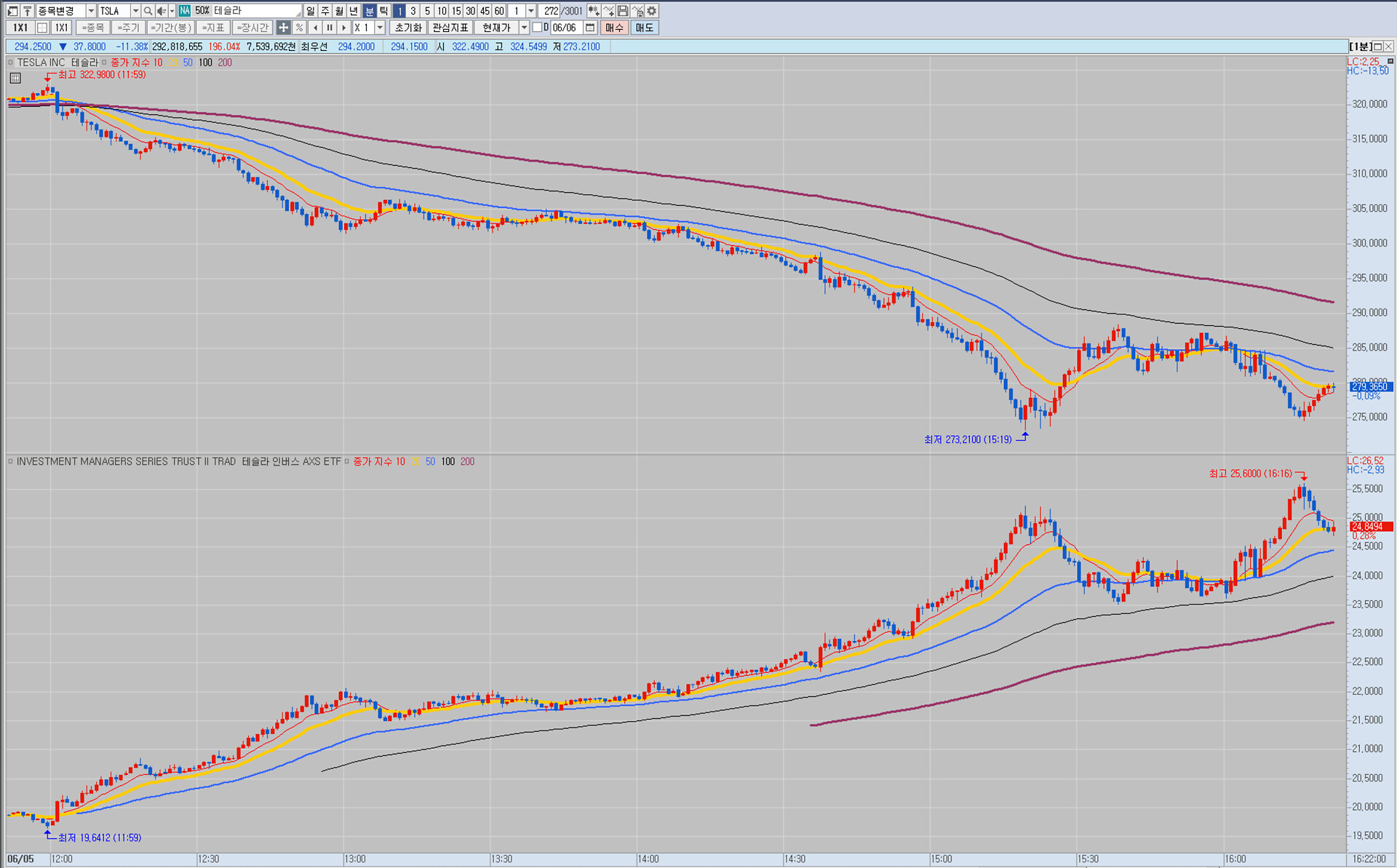Click the speaker sound icon
The width and height of the screenshot is (1397, 868).
click(161, 11)
